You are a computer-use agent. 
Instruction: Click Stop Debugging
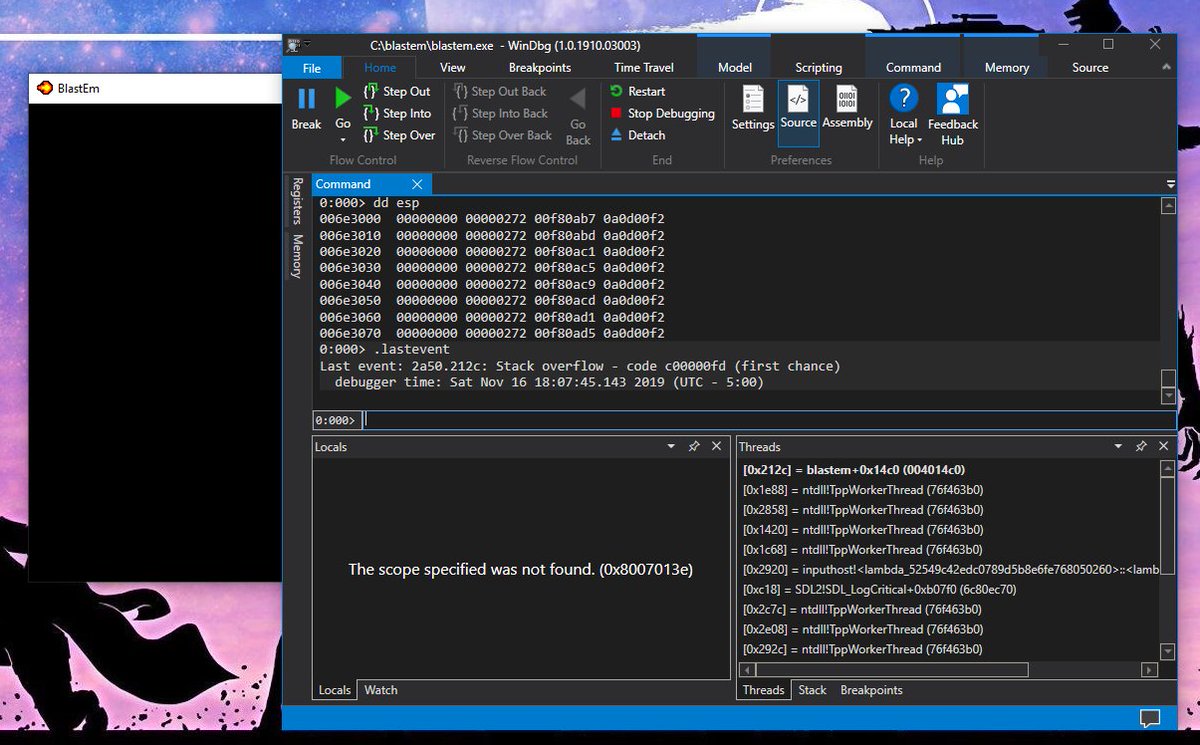(662, 113)
